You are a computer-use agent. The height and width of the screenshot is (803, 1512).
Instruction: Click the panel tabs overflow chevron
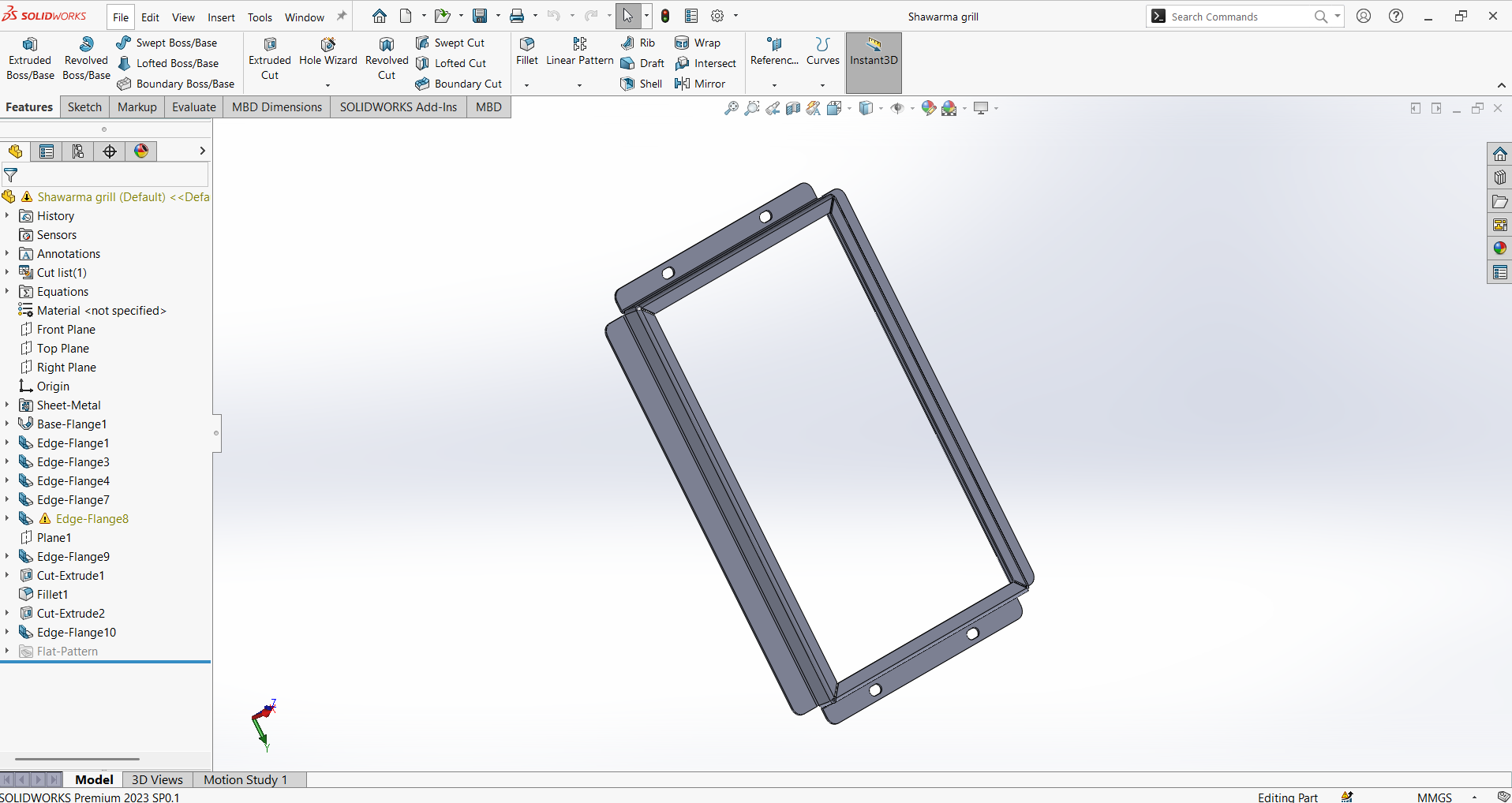tap(202, 151)
